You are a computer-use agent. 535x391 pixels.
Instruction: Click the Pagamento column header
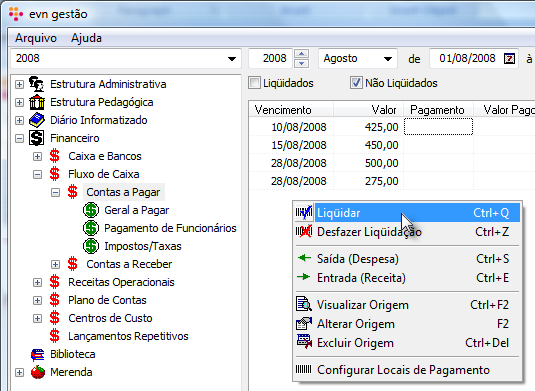tap(438, 110)
